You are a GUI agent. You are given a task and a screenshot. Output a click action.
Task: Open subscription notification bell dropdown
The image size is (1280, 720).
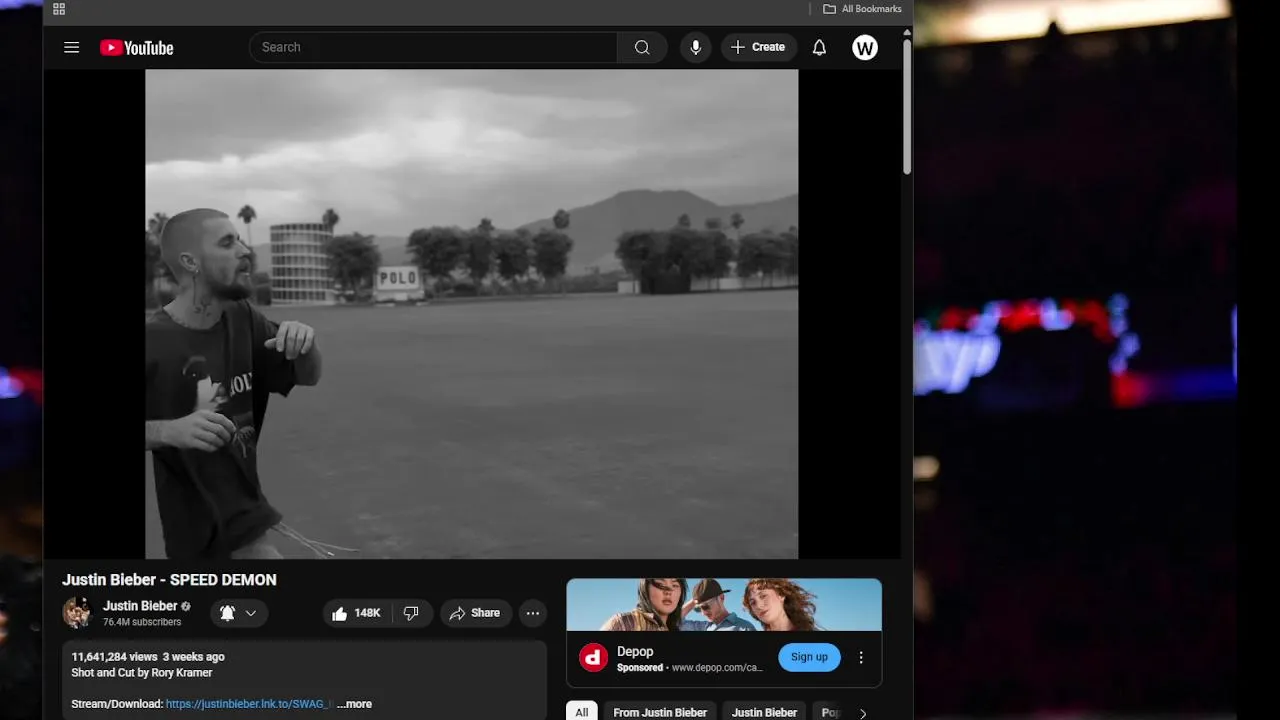(x=239, y=613)
